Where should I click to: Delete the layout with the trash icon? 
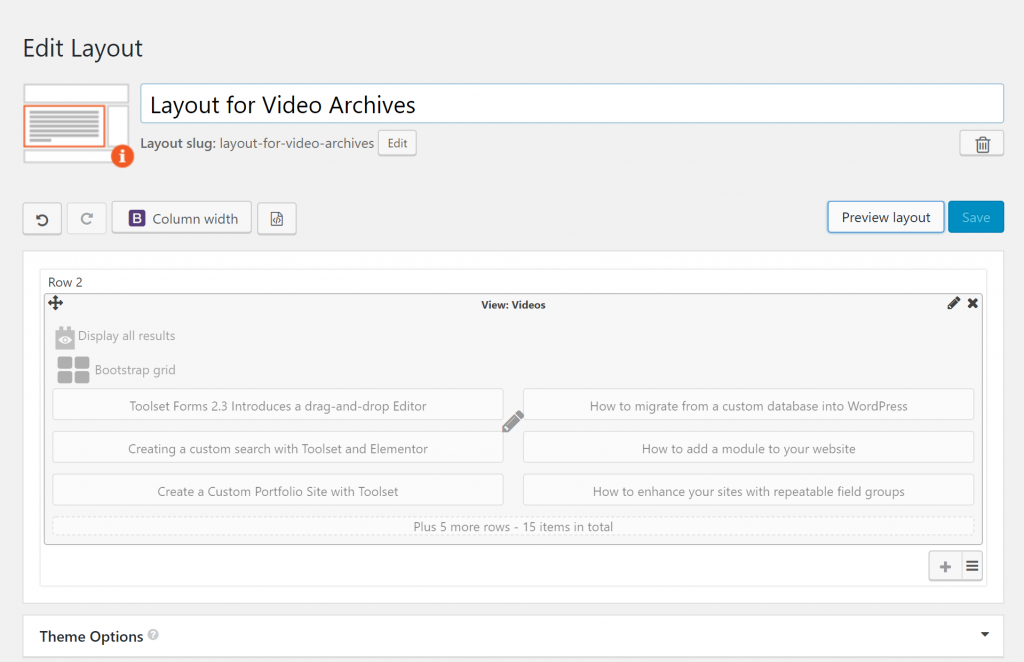tap(982, 144)
